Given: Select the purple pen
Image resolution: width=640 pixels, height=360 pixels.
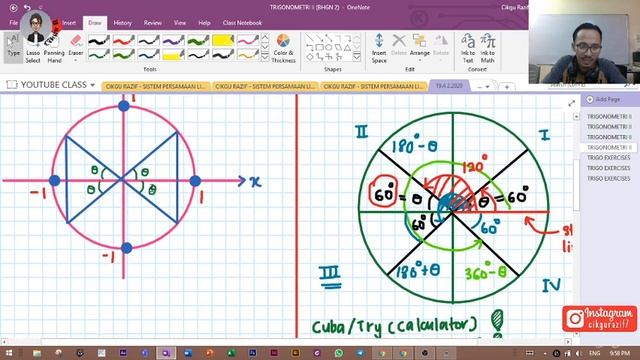Looking at the screenshot, I should coord(173,40).
